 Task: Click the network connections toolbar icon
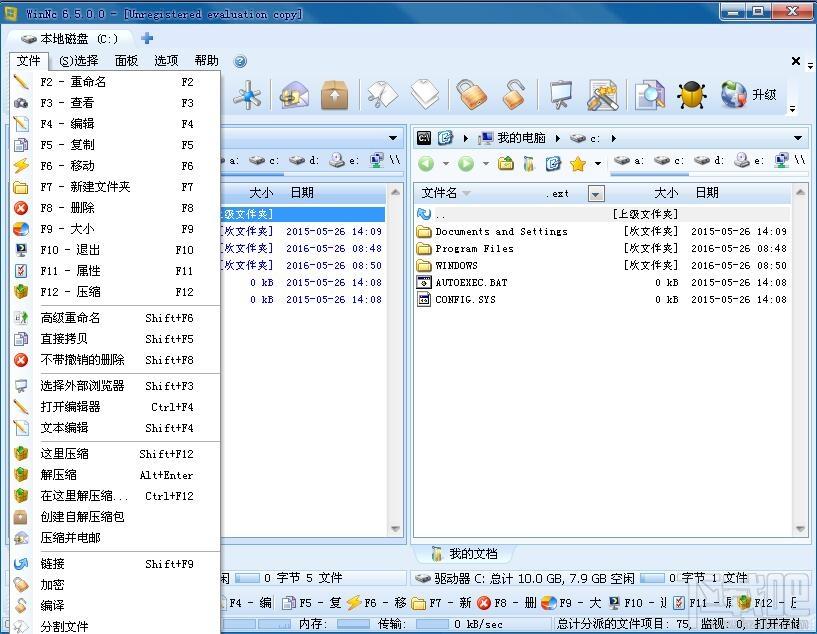pos(247,95)
